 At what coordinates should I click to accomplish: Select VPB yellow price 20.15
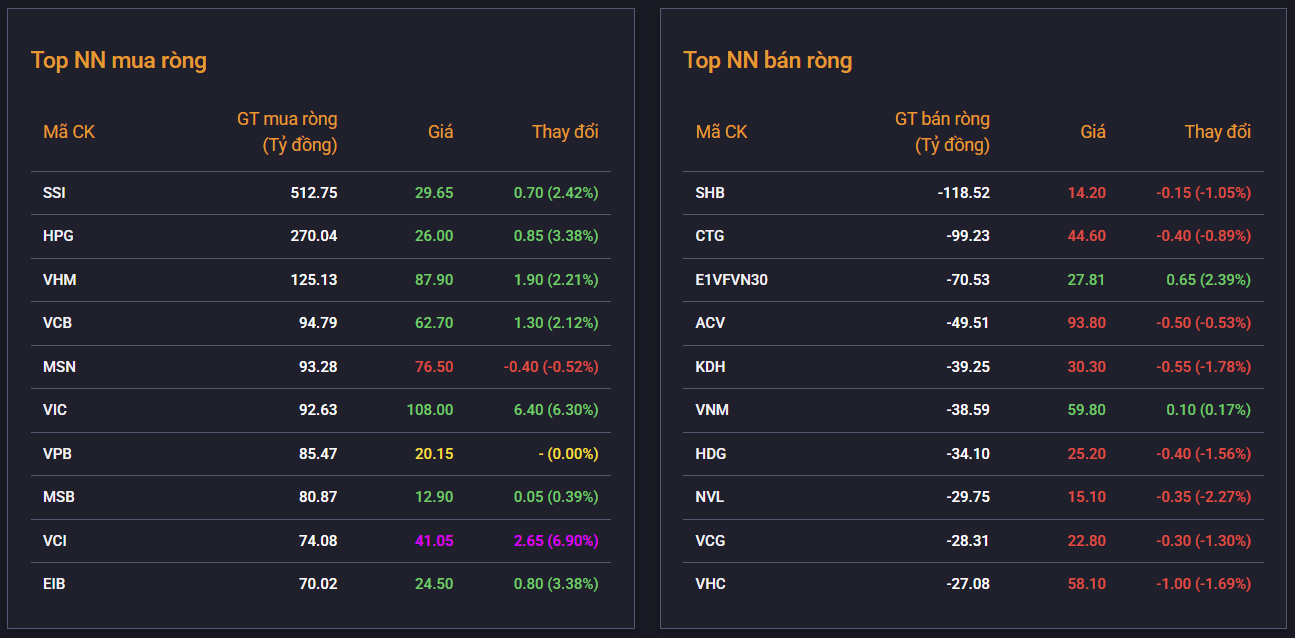[x=435, y=454]
